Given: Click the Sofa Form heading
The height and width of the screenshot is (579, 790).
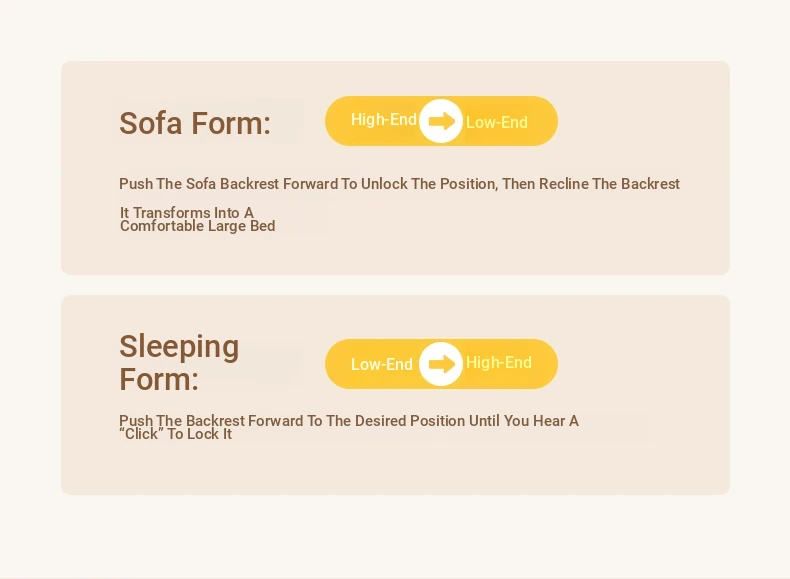Looking at the screenshot, I should (x=195, y=123).
